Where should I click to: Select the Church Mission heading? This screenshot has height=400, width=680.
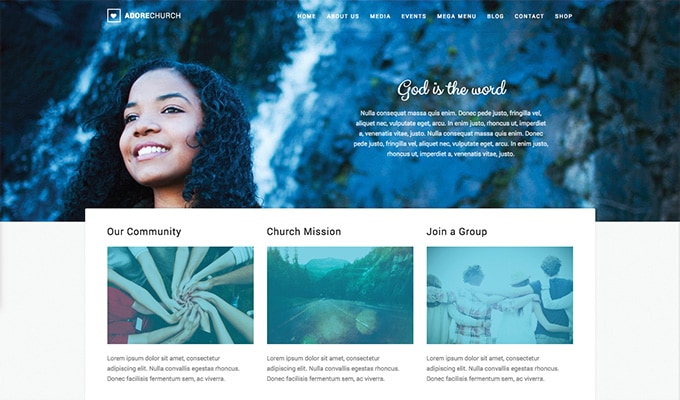(304, 232)
